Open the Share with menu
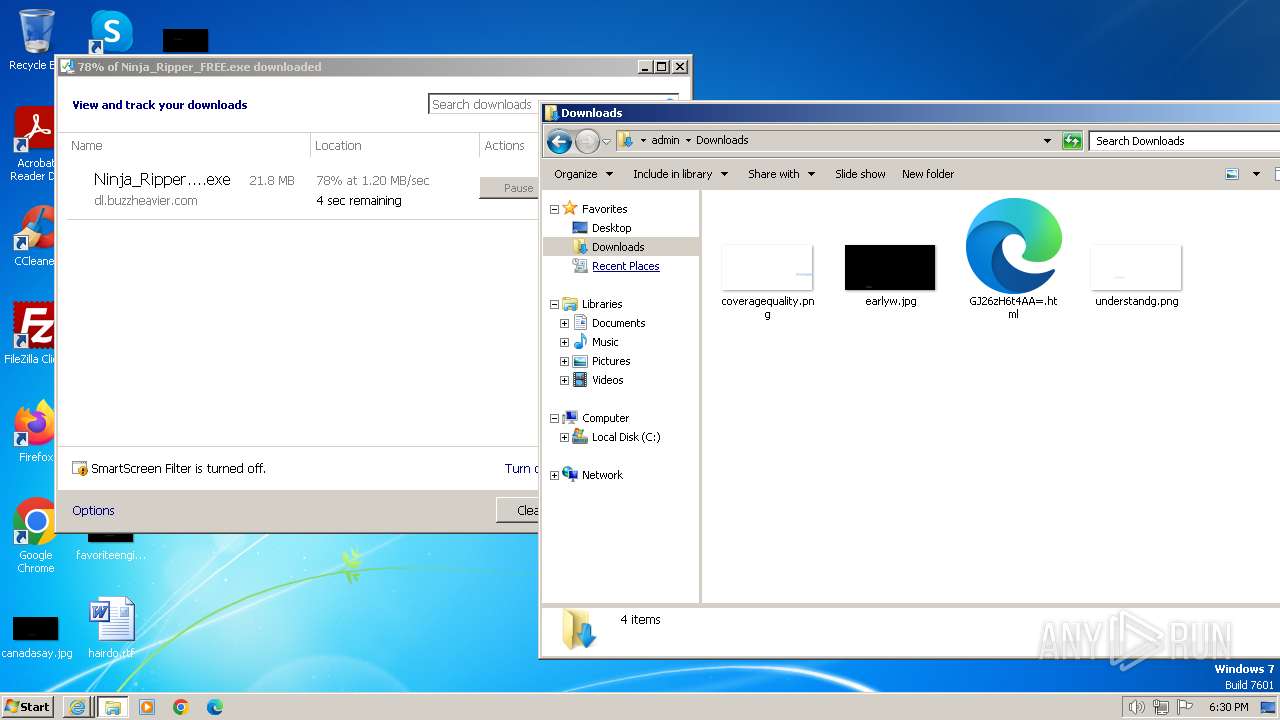1280x720 pixels. [781, 174]
